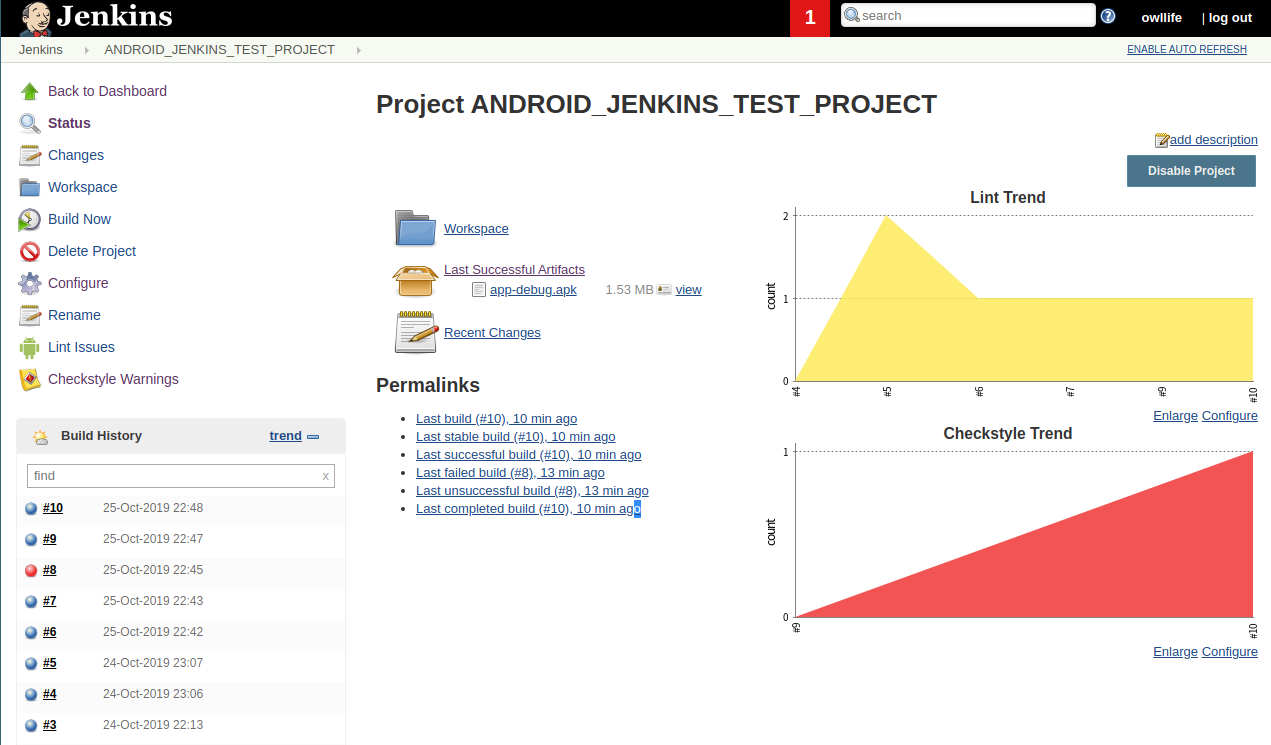Click the trend link in Build History

pyautogui.click(x=286, y=436)
